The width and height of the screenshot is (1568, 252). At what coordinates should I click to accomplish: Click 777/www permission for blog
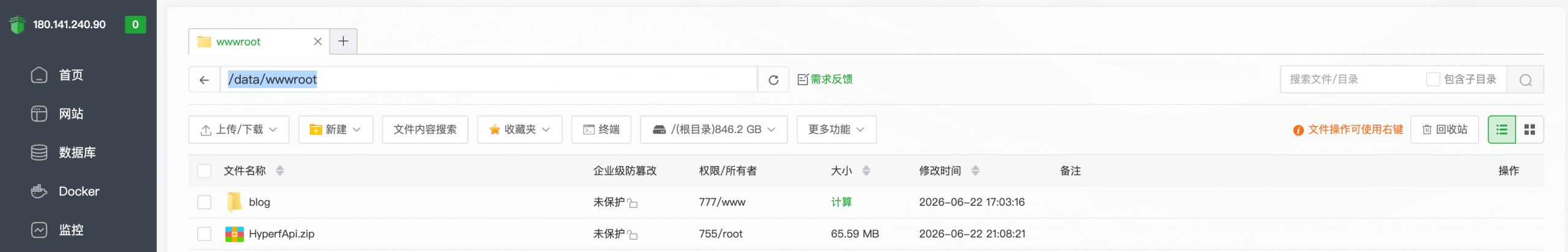click(722, 202)
